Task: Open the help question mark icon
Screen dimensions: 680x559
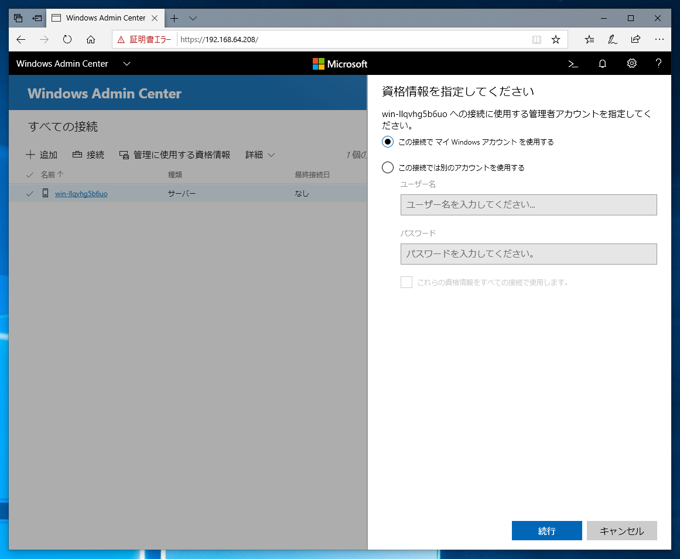Action: (x=658, y=64)
